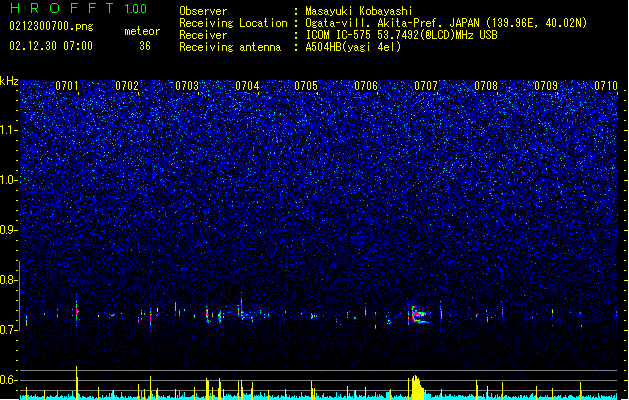Click the 0.8 kHz frequency label

point(8,280)
